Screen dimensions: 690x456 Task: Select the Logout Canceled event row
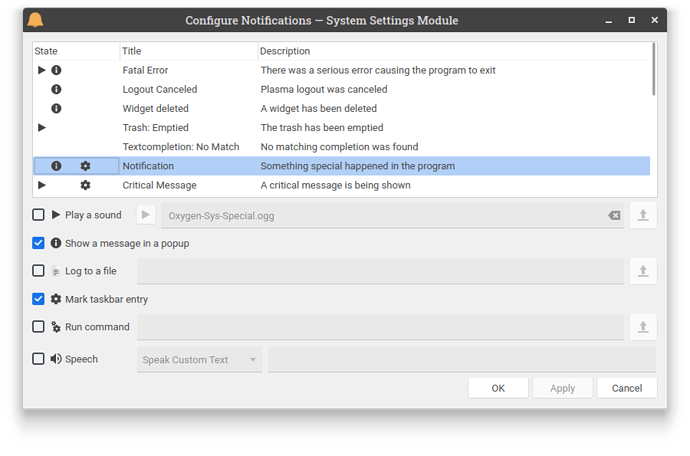coord(341,89)
